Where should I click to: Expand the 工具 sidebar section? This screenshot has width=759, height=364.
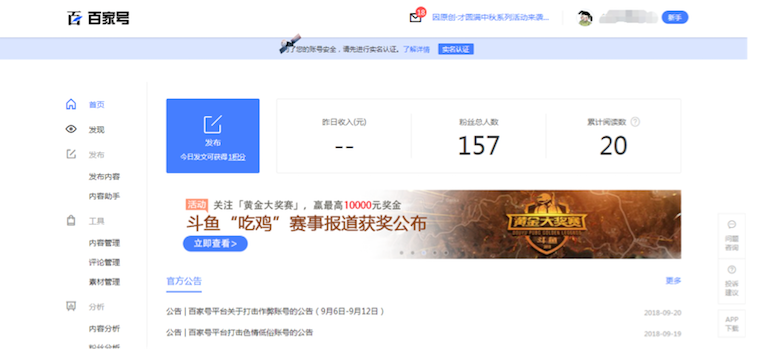(96, 221)
